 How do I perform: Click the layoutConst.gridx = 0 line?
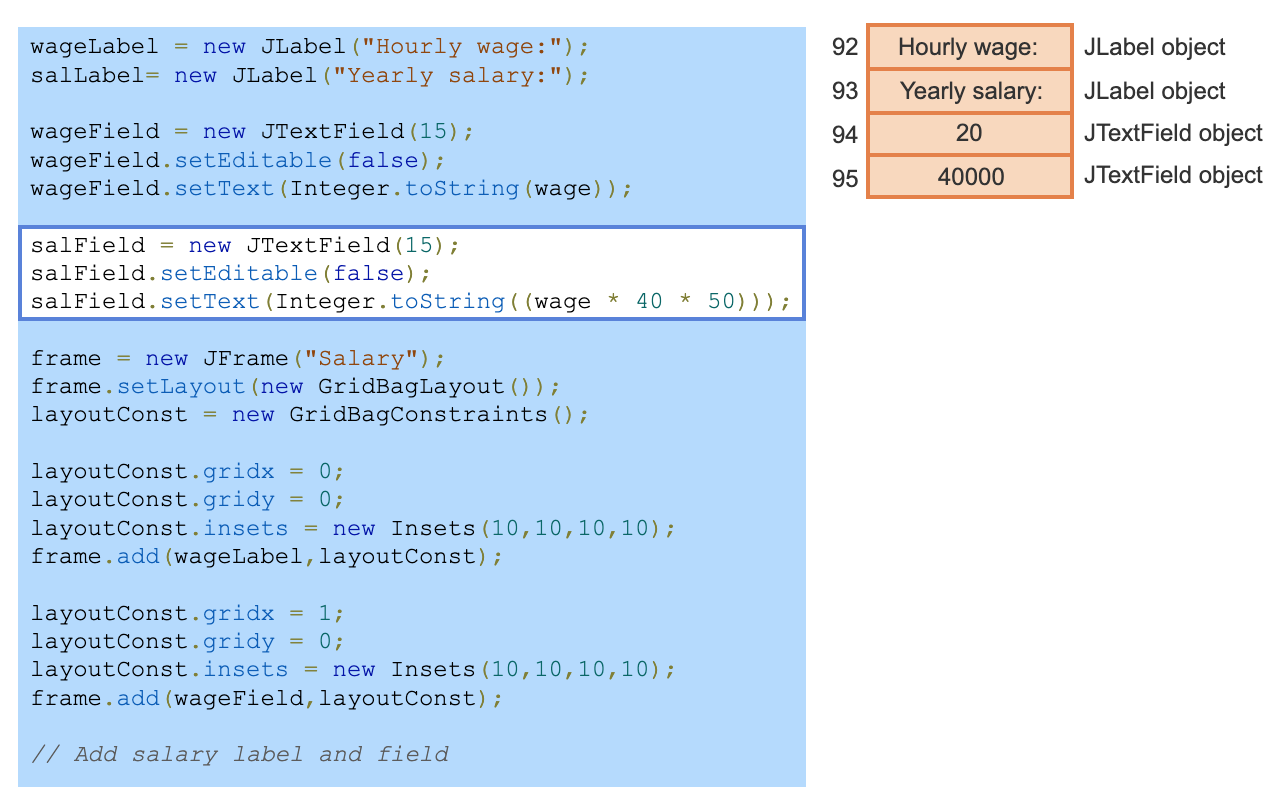188,471
